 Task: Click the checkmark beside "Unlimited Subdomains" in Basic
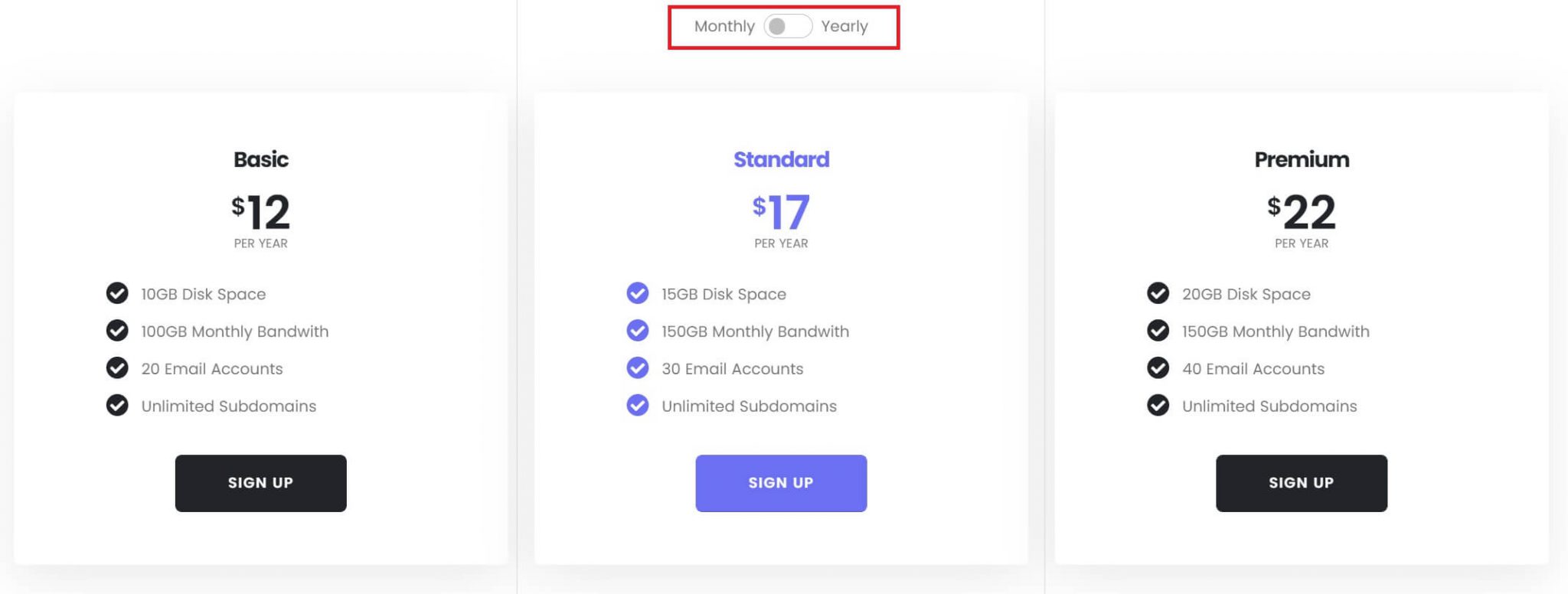(x=117, y=406)
